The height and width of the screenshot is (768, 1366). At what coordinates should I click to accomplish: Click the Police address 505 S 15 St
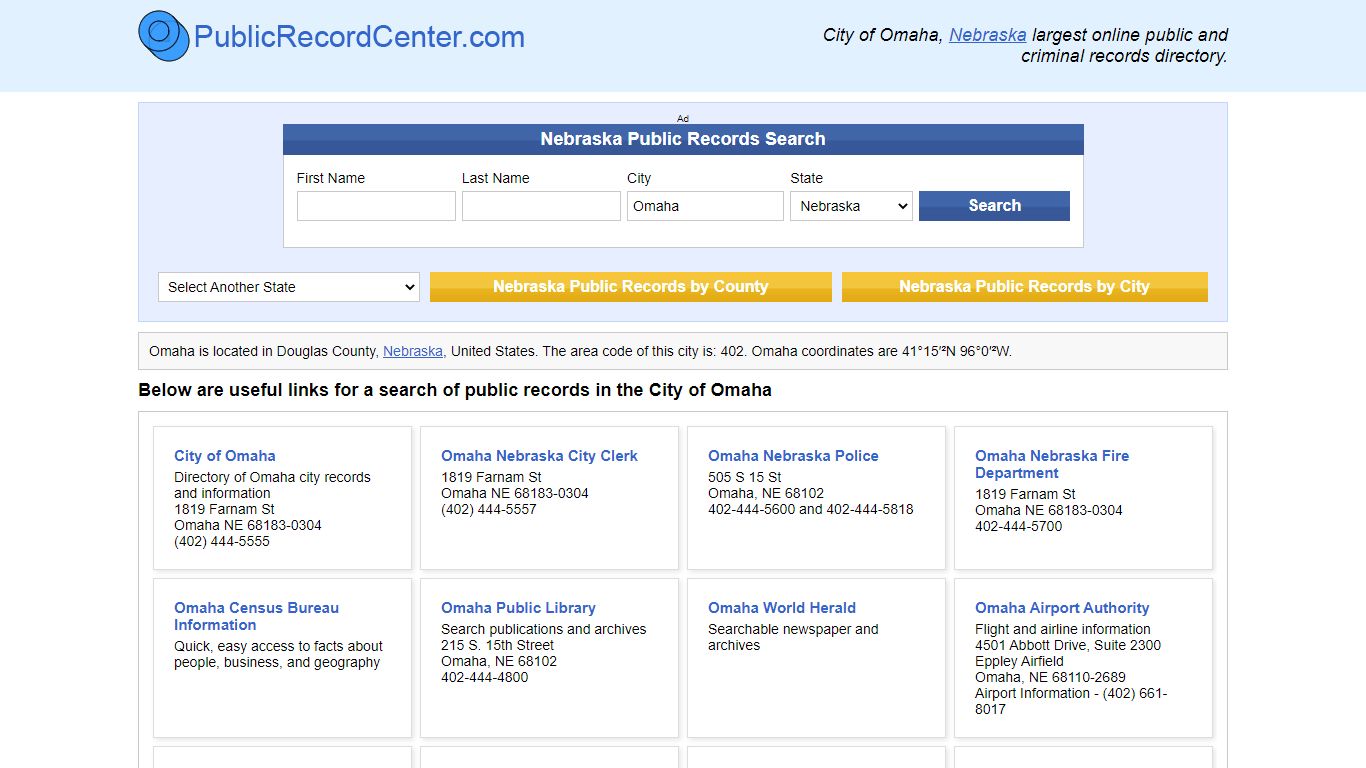pyautogui.click(x=745, y=477)
